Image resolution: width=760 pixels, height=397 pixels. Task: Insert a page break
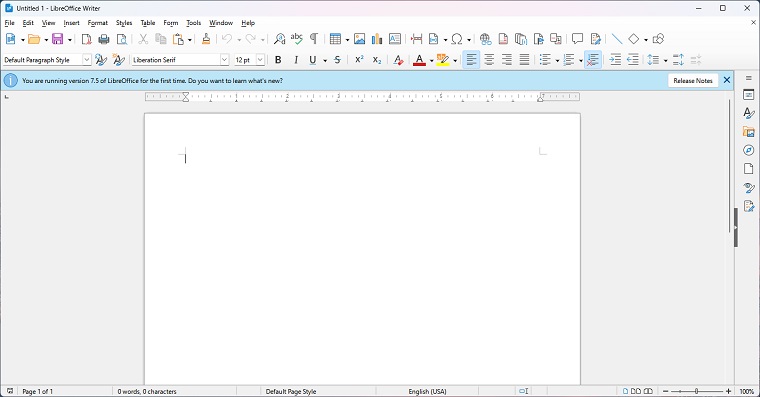pyautogui.click(x=416, y=39)
